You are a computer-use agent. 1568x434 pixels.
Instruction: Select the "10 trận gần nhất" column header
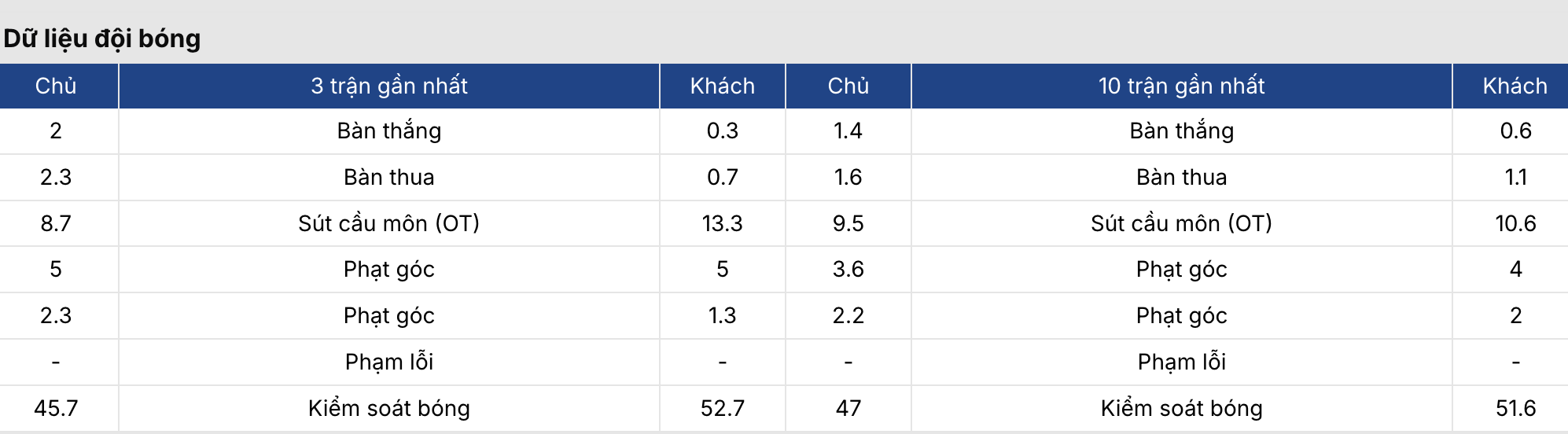pos(1181,86)
